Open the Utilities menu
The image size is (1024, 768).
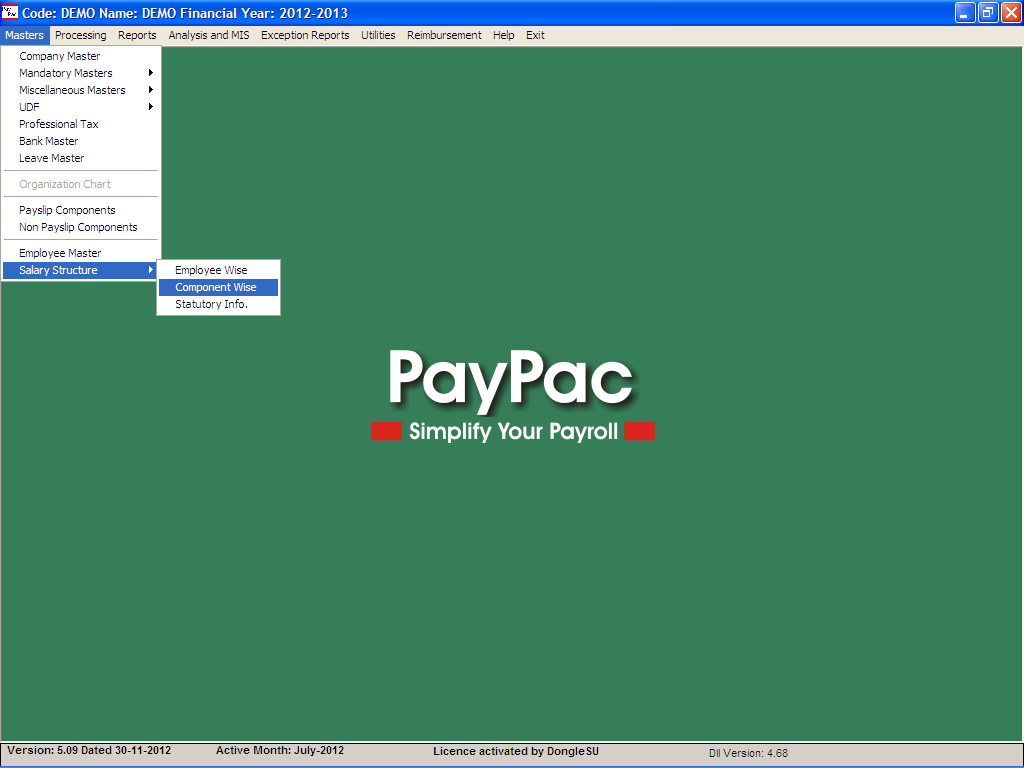pyautogui.click(x=378, y=35)
